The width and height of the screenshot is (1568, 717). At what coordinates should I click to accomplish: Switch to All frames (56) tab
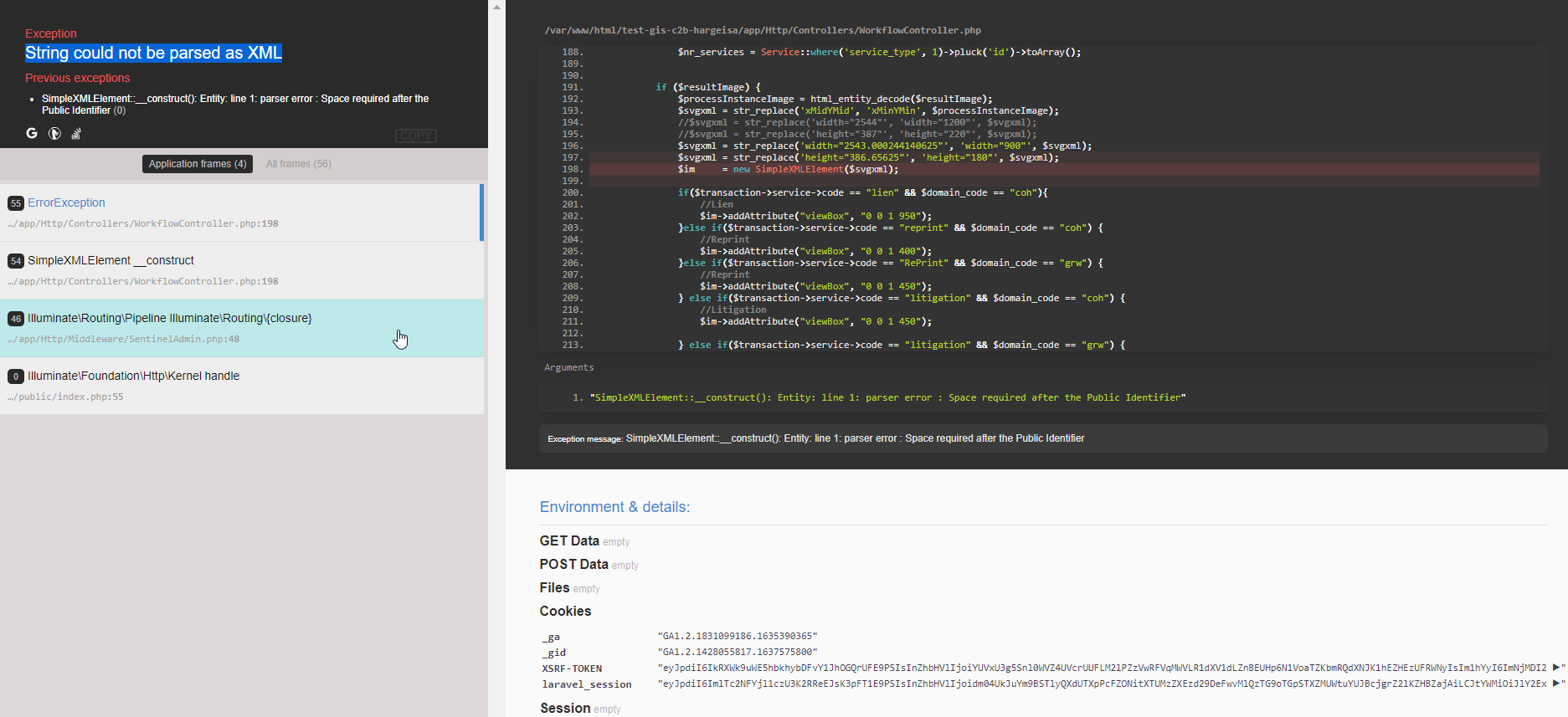pos(299,164)
